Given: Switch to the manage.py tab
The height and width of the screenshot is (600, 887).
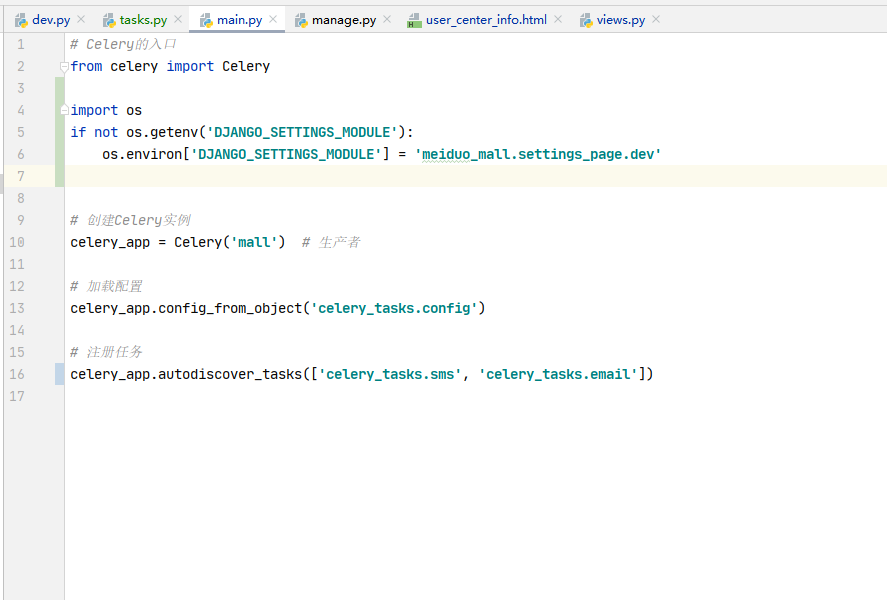Looking at the screenshot, I should click(x=345, y=18).
